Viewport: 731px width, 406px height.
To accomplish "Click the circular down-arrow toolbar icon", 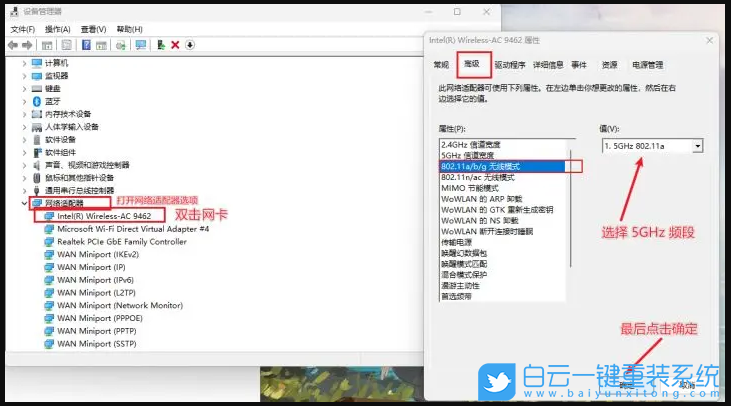I will 190,45.
